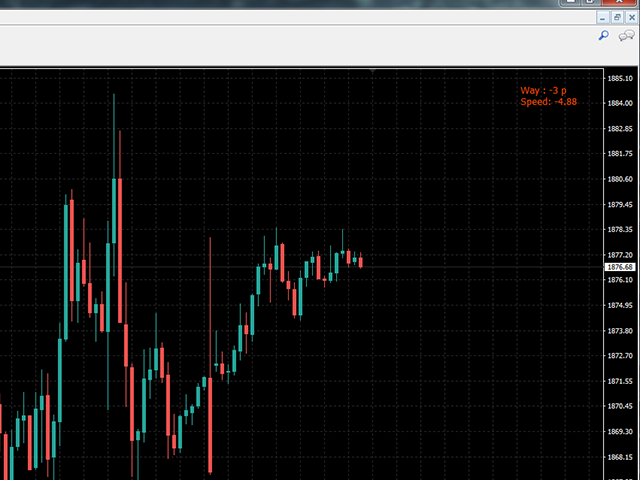
Task: Click price scale value 1881.75
Action: [x=620, y=154]
